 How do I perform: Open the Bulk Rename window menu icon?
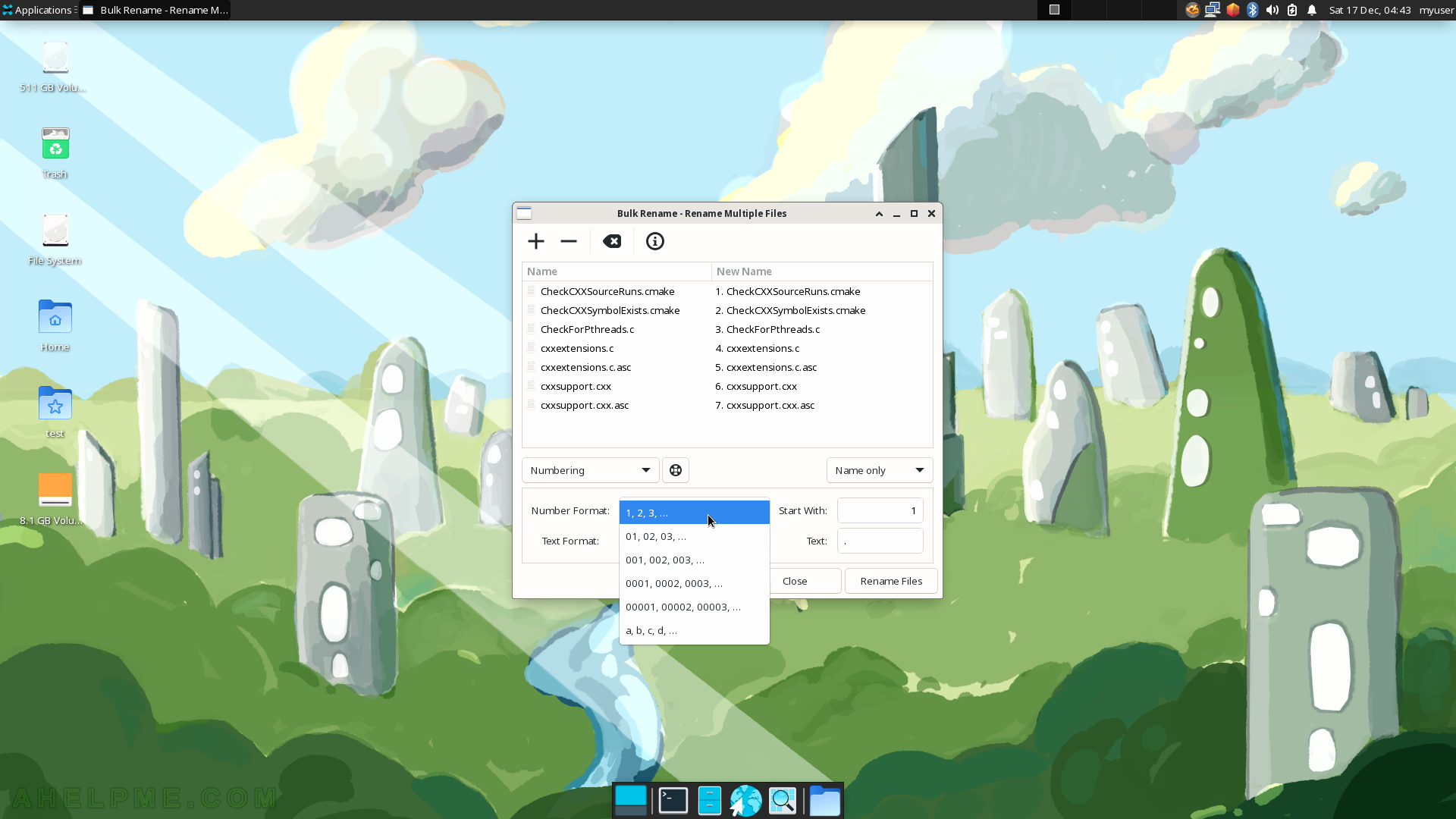click(524, 214)
